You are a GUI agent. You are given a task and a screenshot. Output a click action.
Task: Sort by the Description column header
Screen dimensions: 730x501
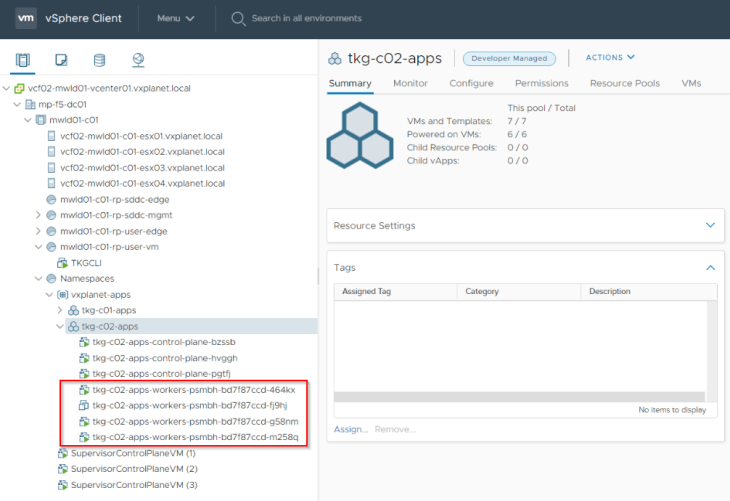click(649, 291)
